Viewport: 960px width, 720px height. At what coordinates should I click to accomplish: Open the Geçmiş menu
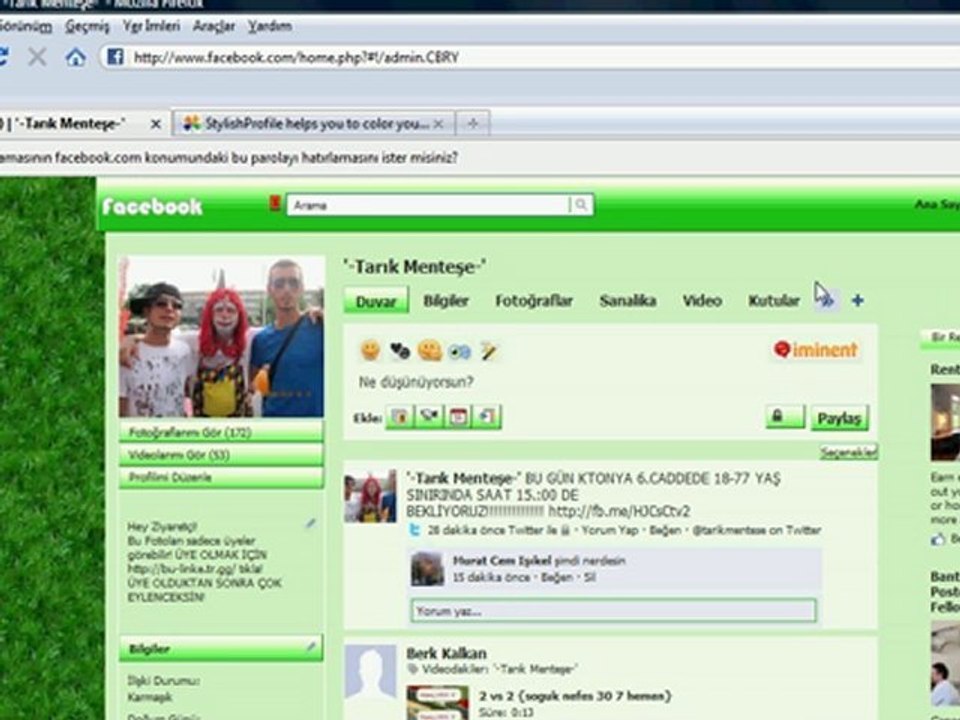pyautogui.click(x=87, y=26)
